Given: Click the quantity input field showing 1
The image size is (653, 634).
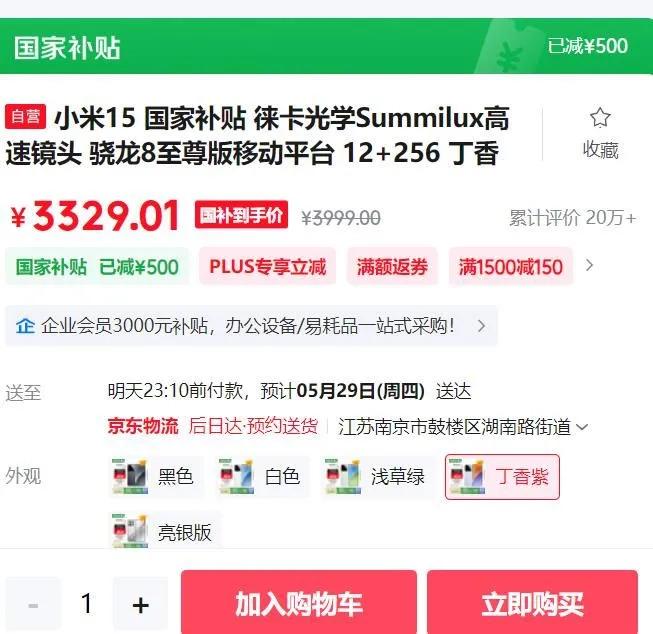Looking at the screenshot, I should (x=87, y=603).
